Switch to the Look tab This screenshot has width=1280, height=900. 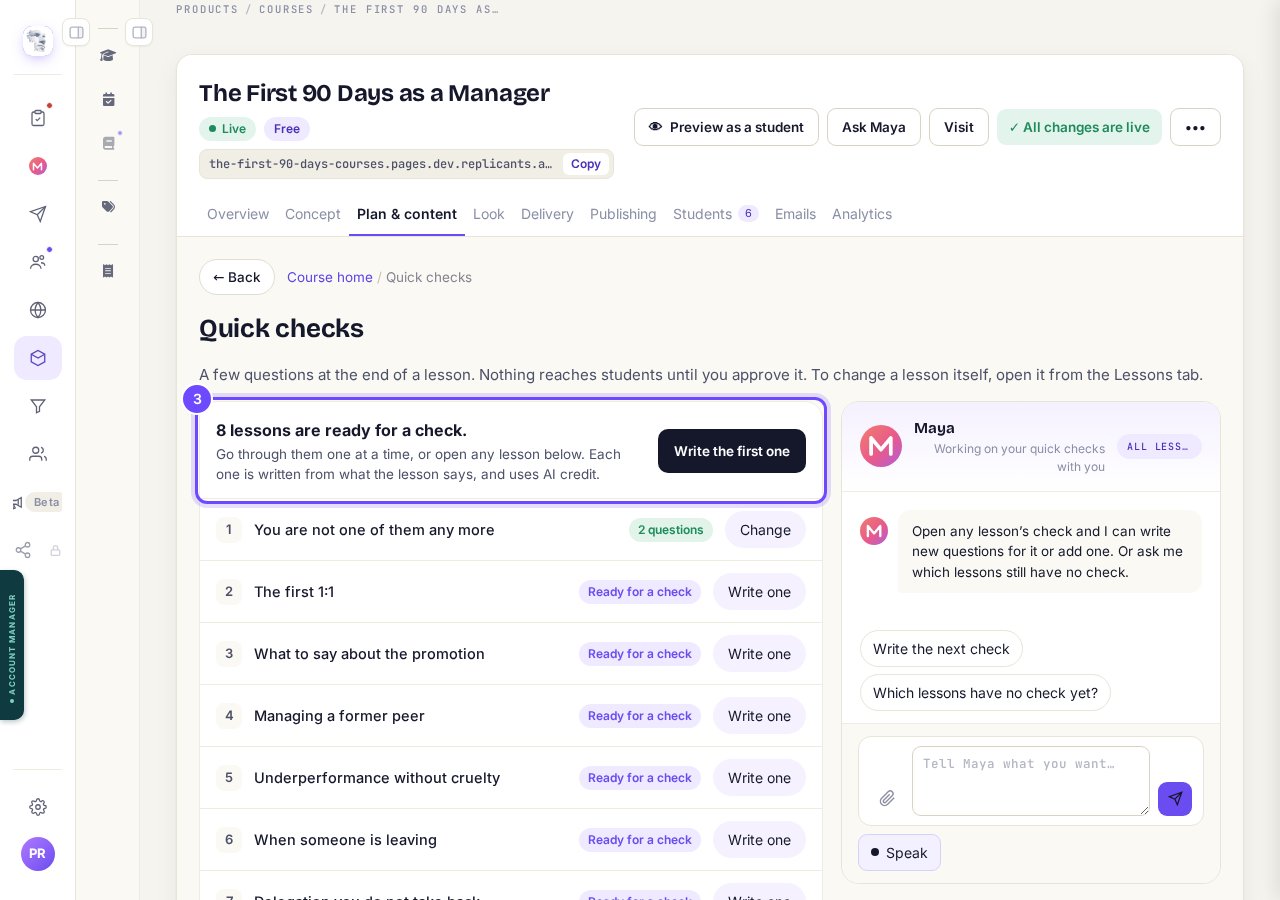[x=489, y=214]
